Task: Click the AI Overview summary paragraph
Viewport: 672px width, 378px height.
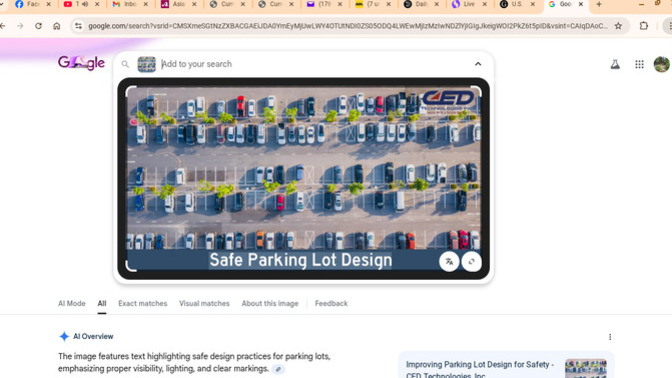Action: pyautogui.click(x=194, y=362)
